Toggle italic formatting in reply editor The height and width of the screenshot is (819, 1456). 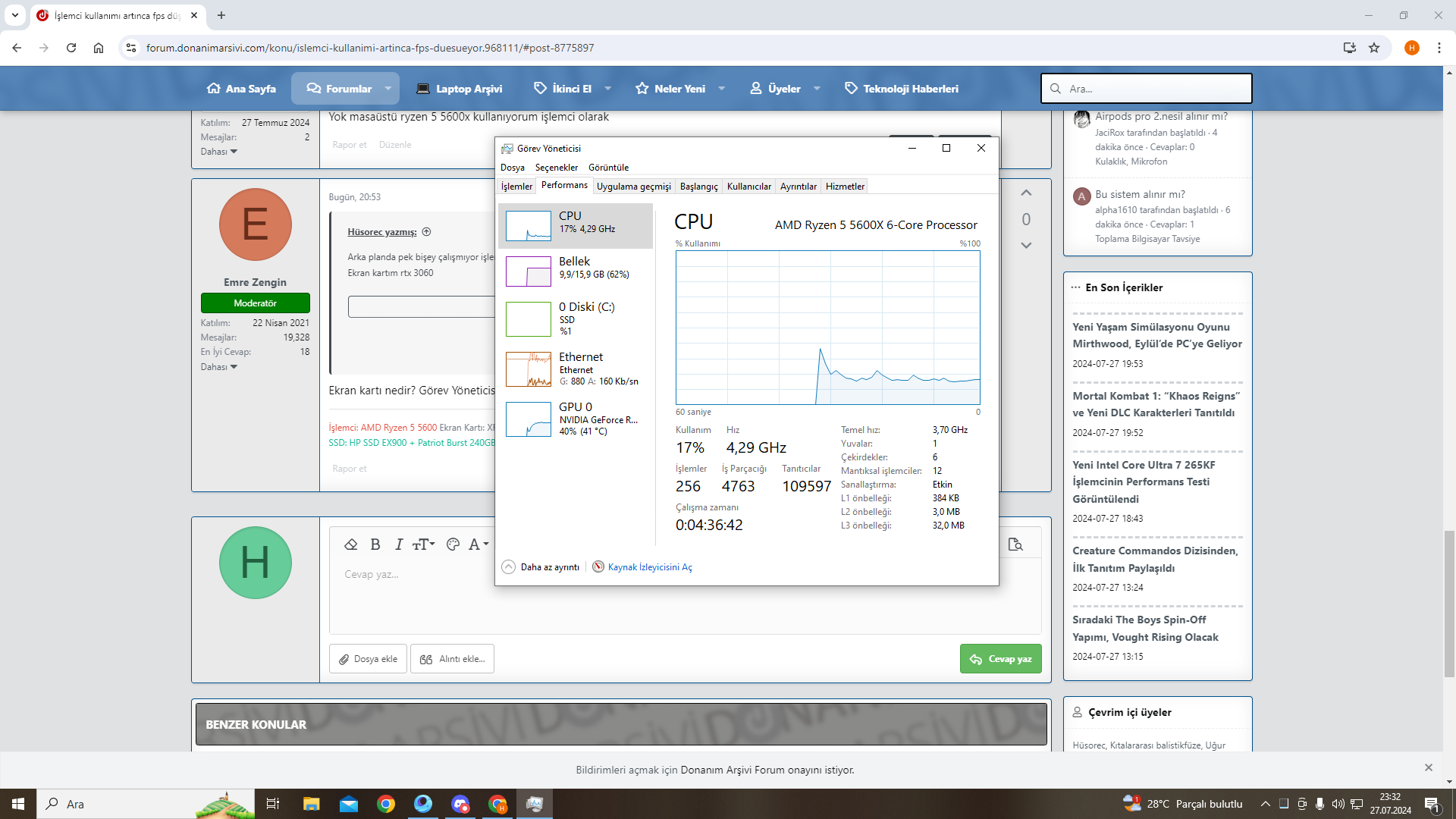[x=399, y=544]
